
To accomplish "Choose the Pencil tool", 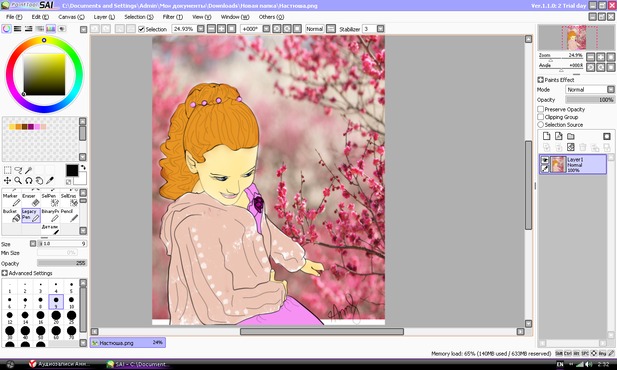I will tap(69, 215).
